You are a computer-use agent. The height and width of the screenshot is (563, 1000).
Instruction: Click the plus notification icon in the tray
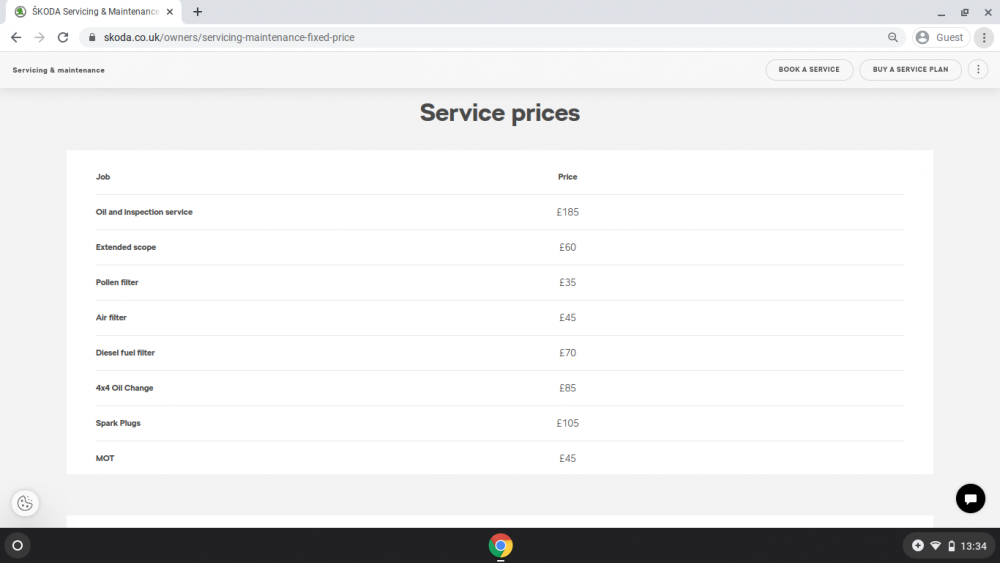click(917, 546)
